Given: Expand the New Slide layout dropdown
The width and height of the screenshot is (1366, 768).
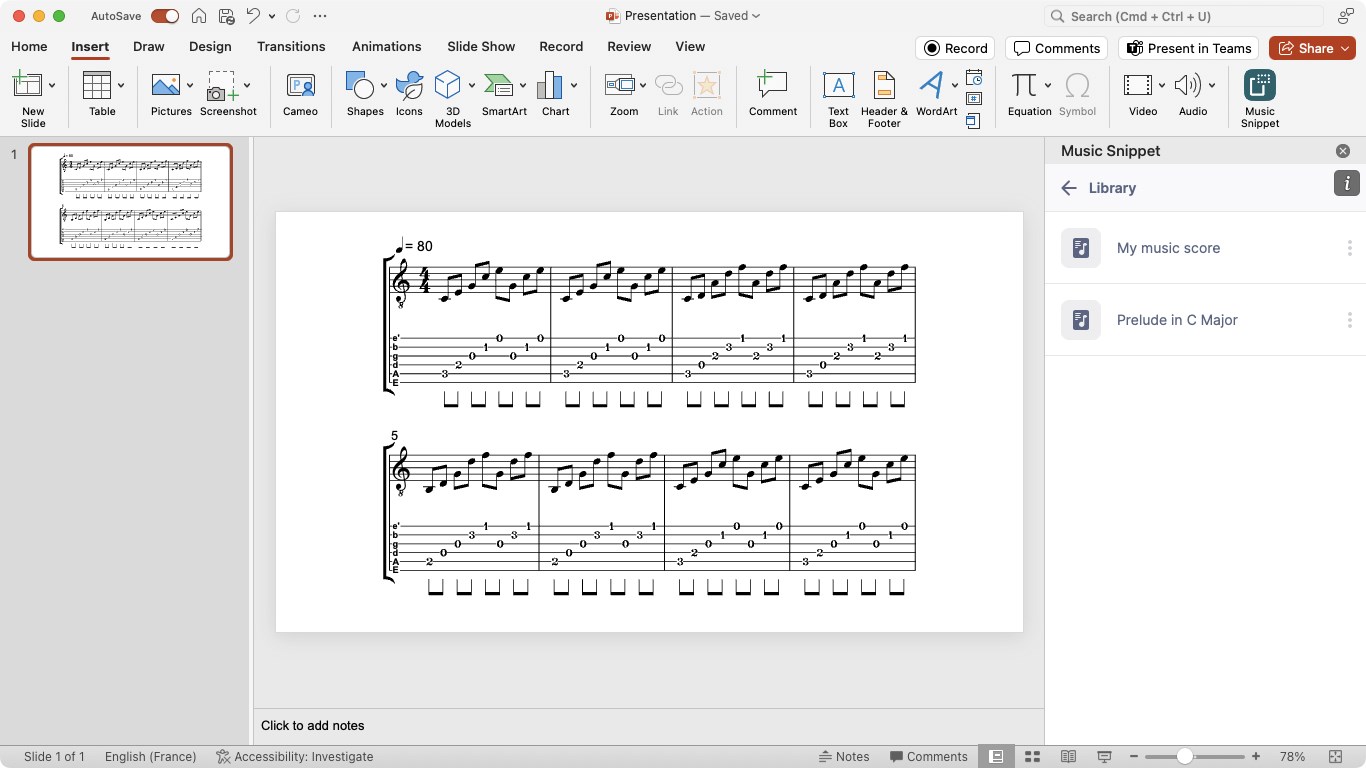Looking at the screenshot, I should click(x=52, y=86).
